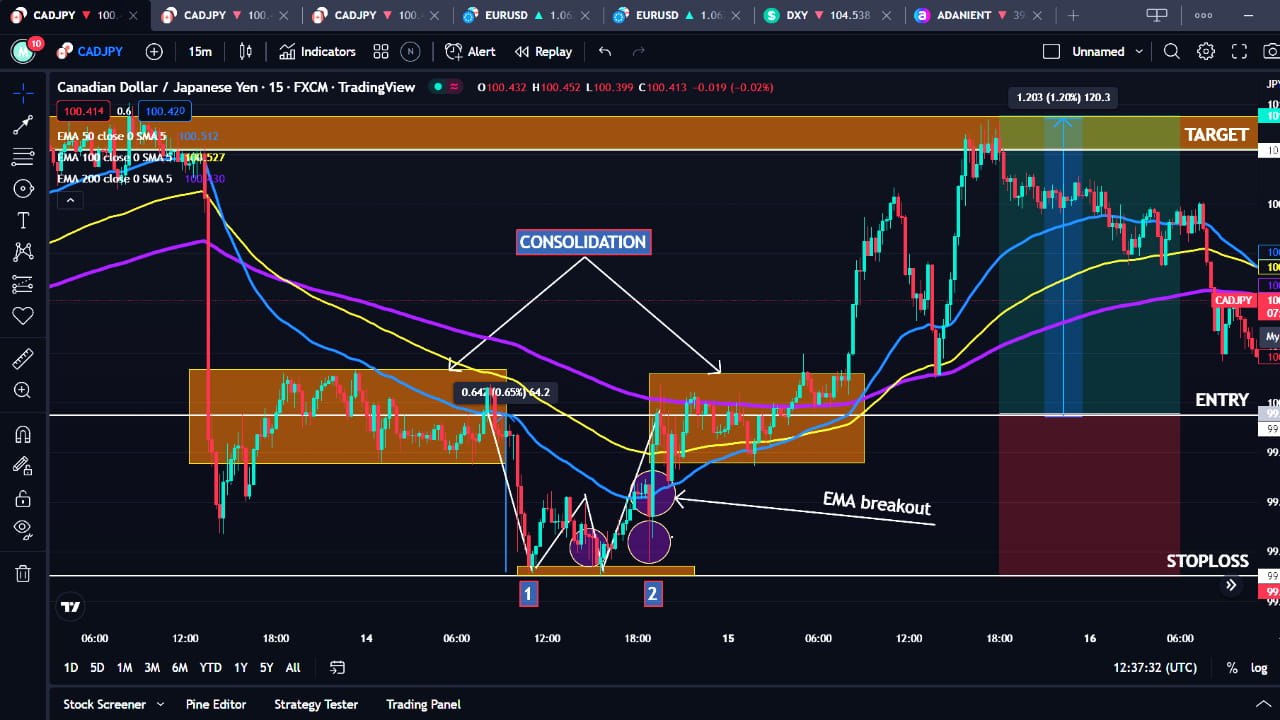Start bar Replay mode

pos(543,51)
